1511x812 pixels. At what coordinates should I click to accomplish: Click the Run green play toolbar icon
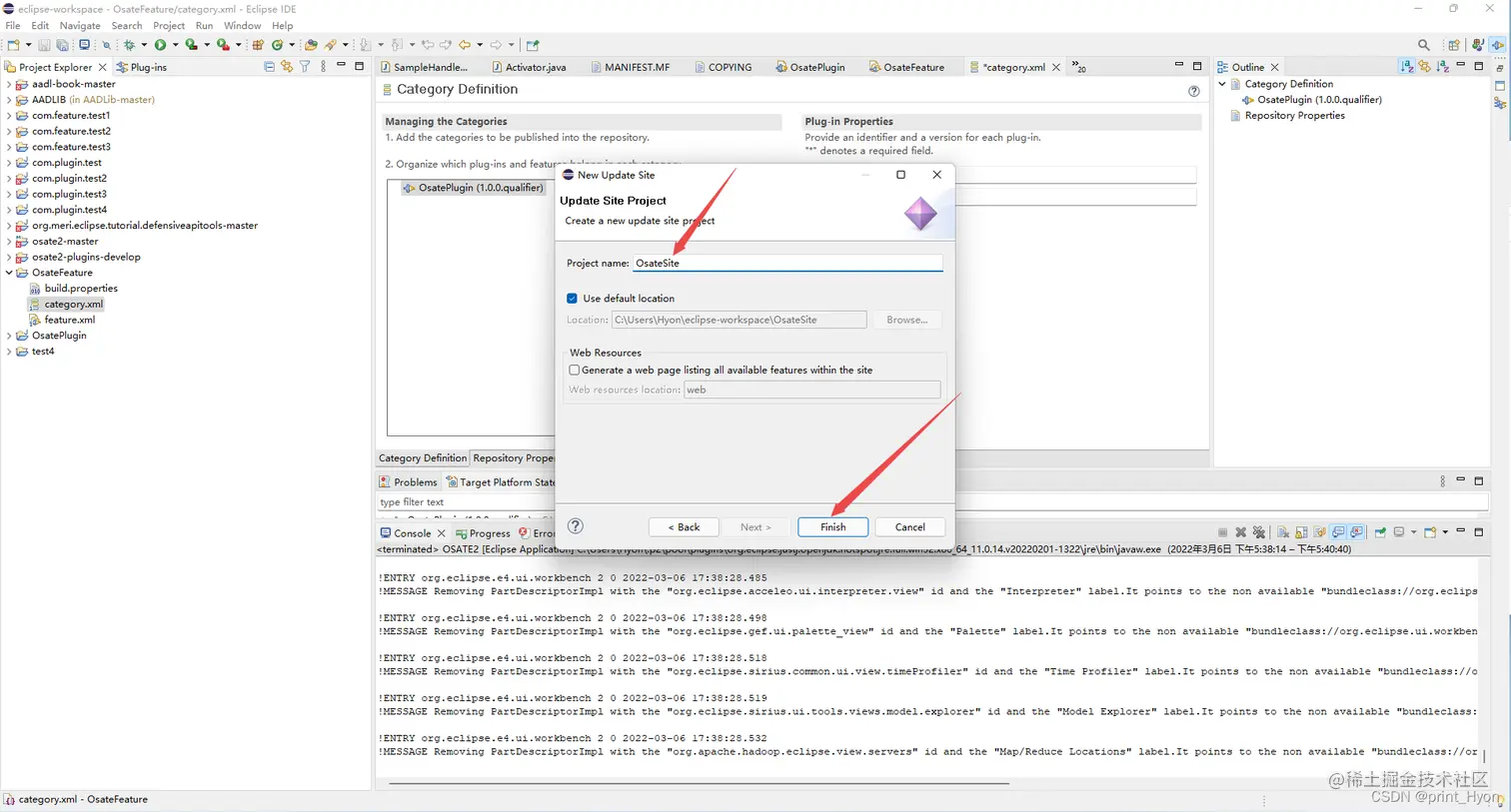point(160,45)
